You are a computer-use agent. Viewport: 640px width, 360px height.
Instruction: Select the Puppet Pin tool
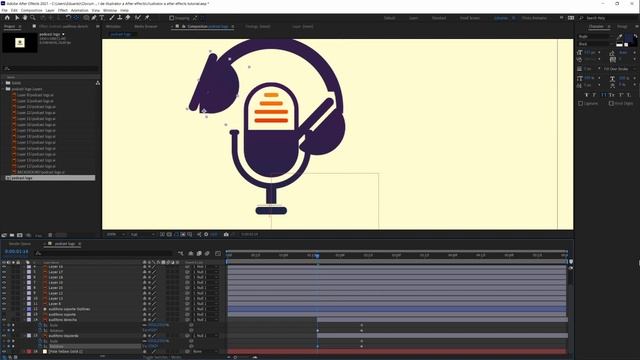pos(147,18)
